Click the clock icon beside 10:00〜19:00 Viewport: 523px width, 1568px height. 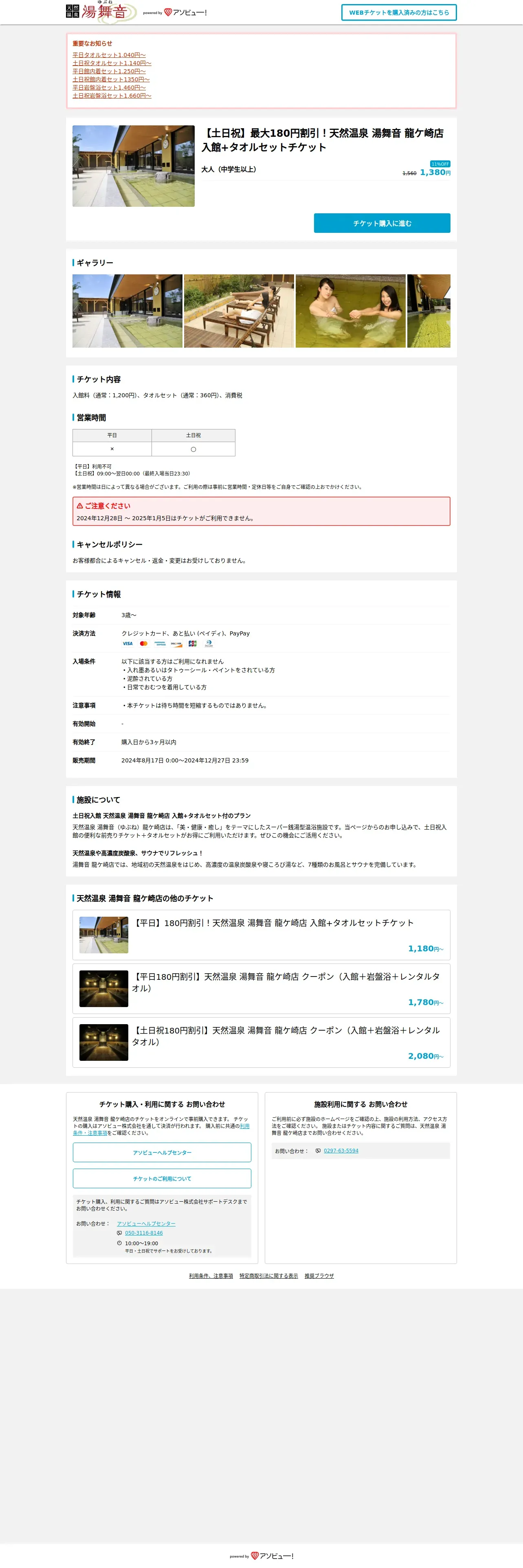tap(119, 1243)
